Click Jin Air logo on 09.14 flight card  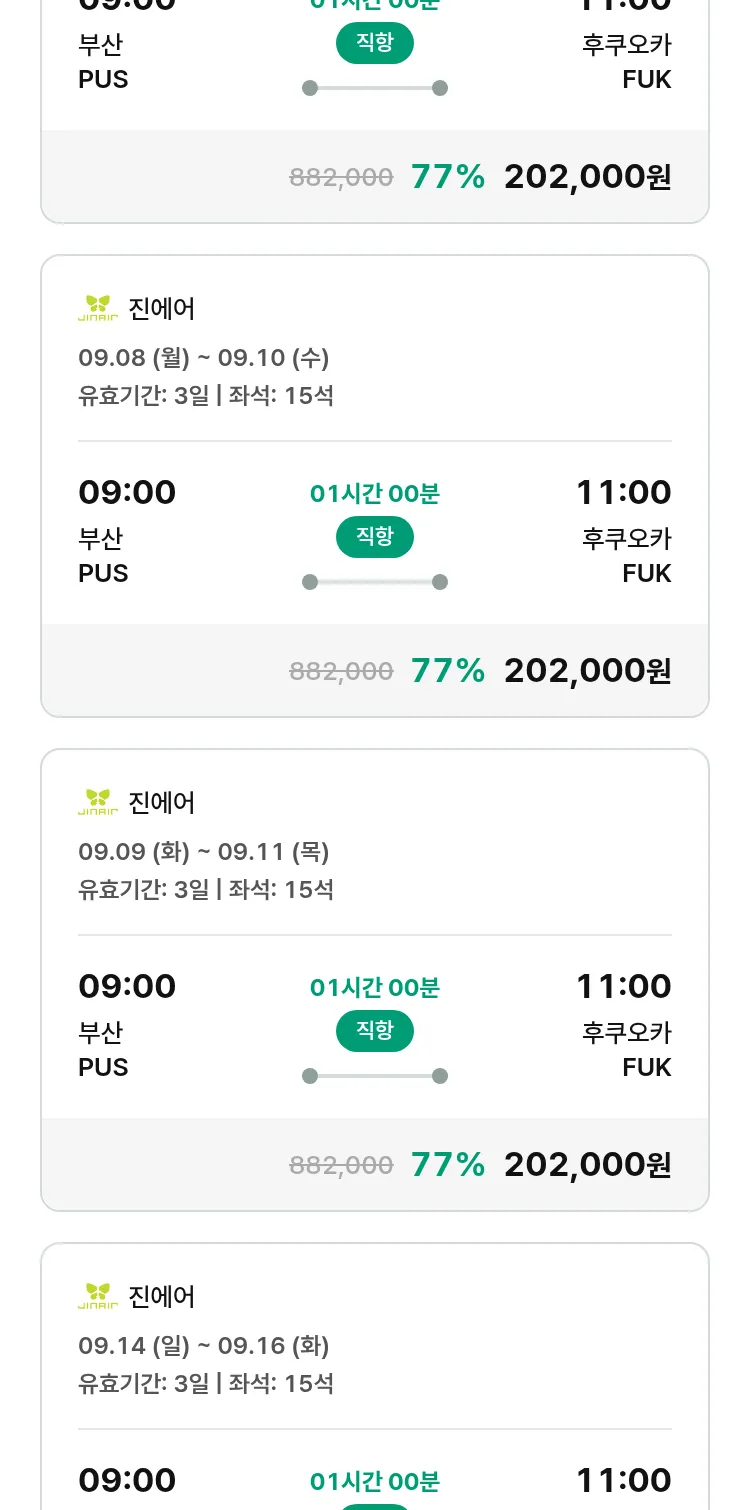(98, 1296)
